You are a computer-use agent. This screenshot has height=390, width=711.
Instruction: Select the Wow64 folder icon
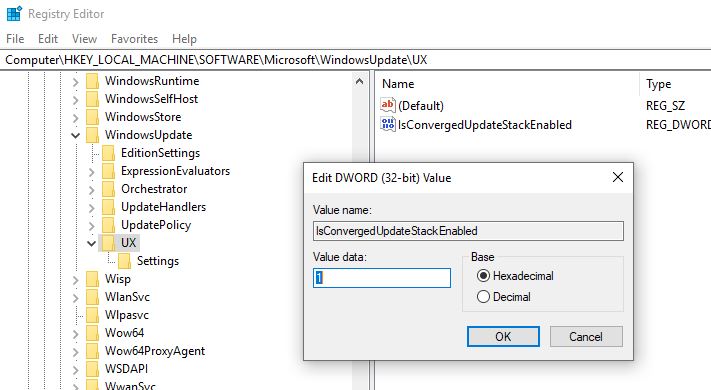[93, 333]
